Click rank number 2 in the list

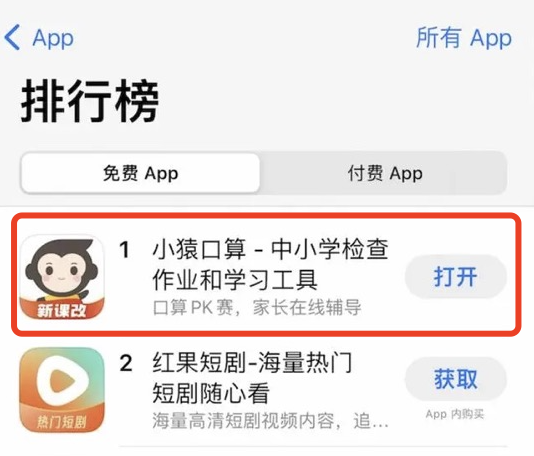pos(126,363)
